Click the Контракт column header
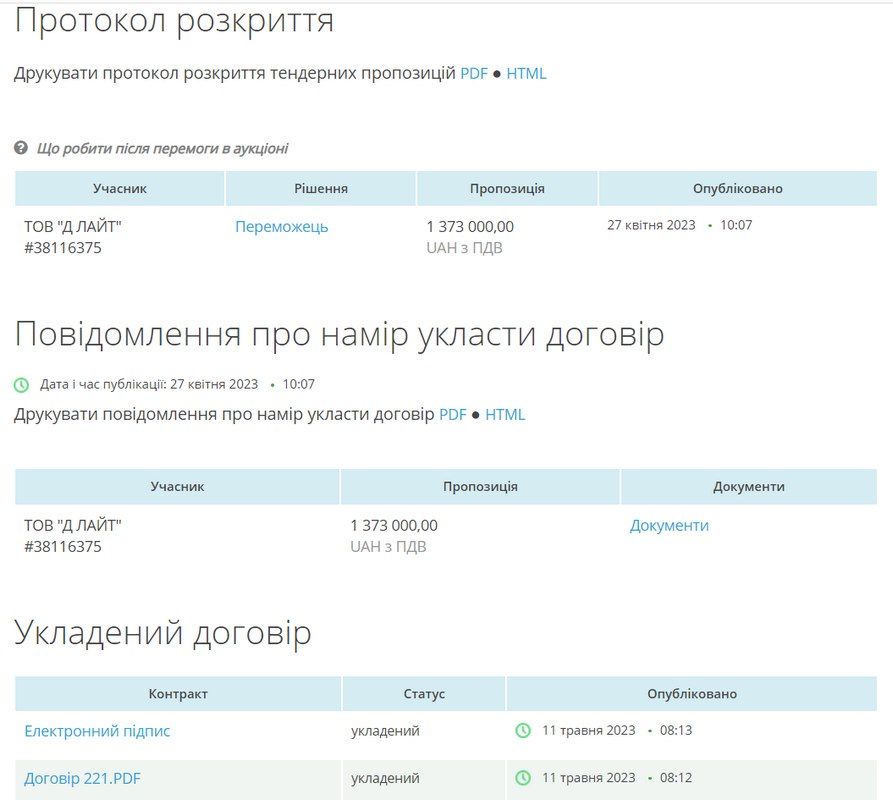 [x=178, y=693]
